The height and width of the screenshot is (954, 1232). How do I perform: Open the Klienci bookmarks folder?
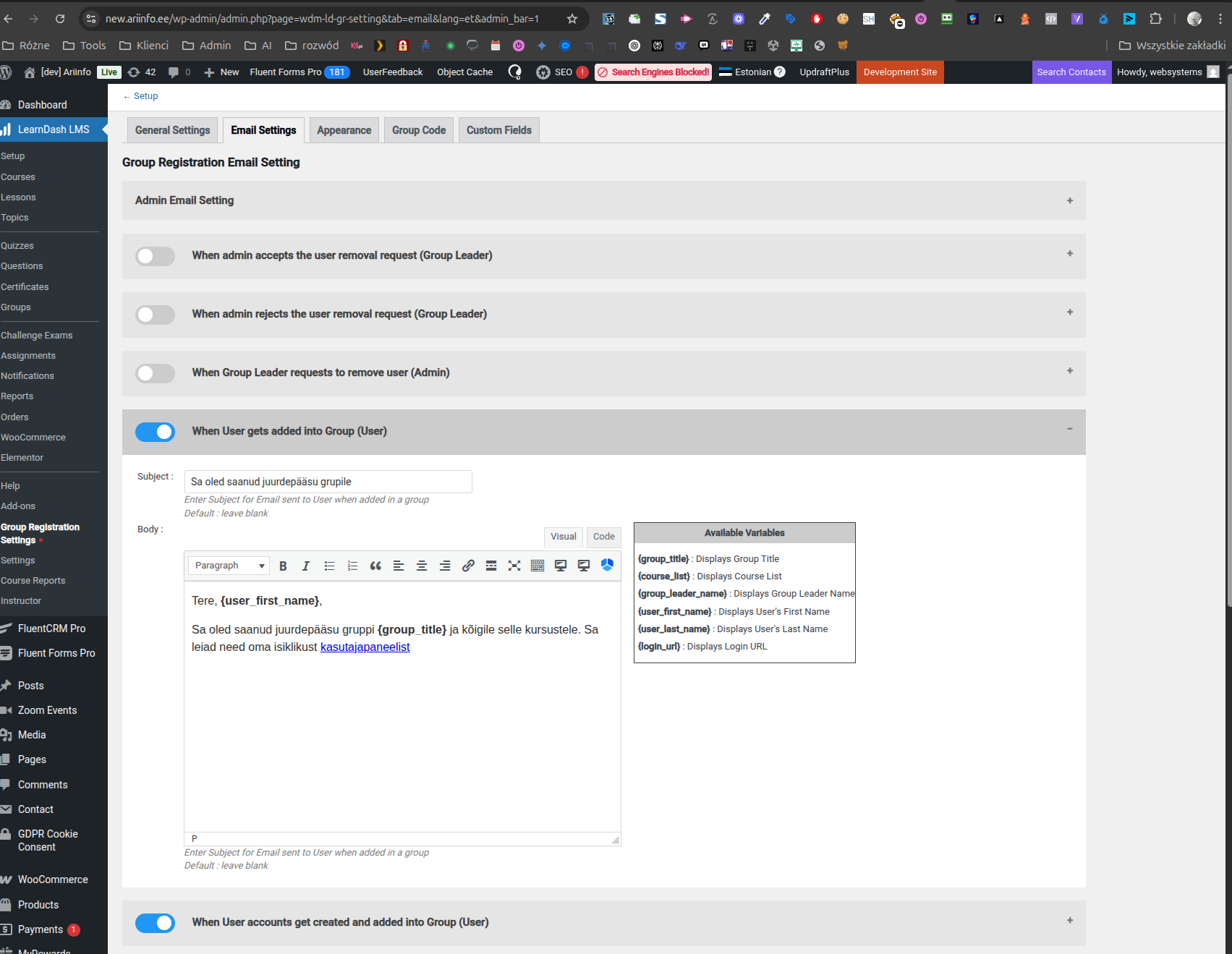[144, 46]
